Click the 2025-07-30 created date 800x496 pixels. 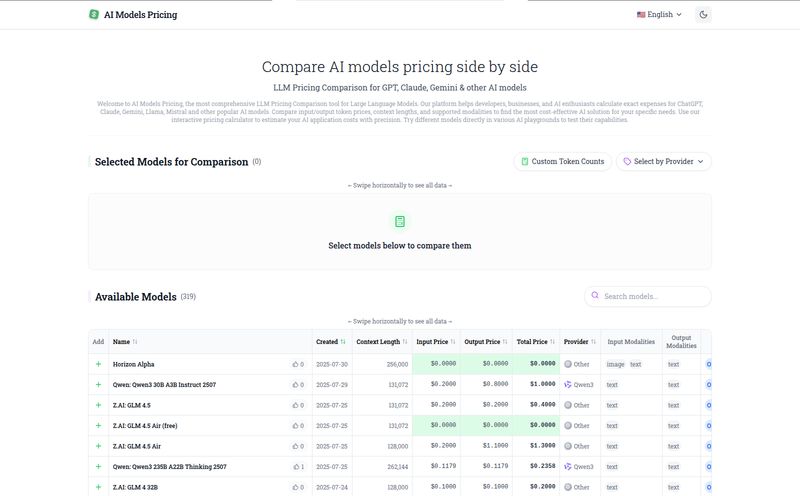click(332, 364)
